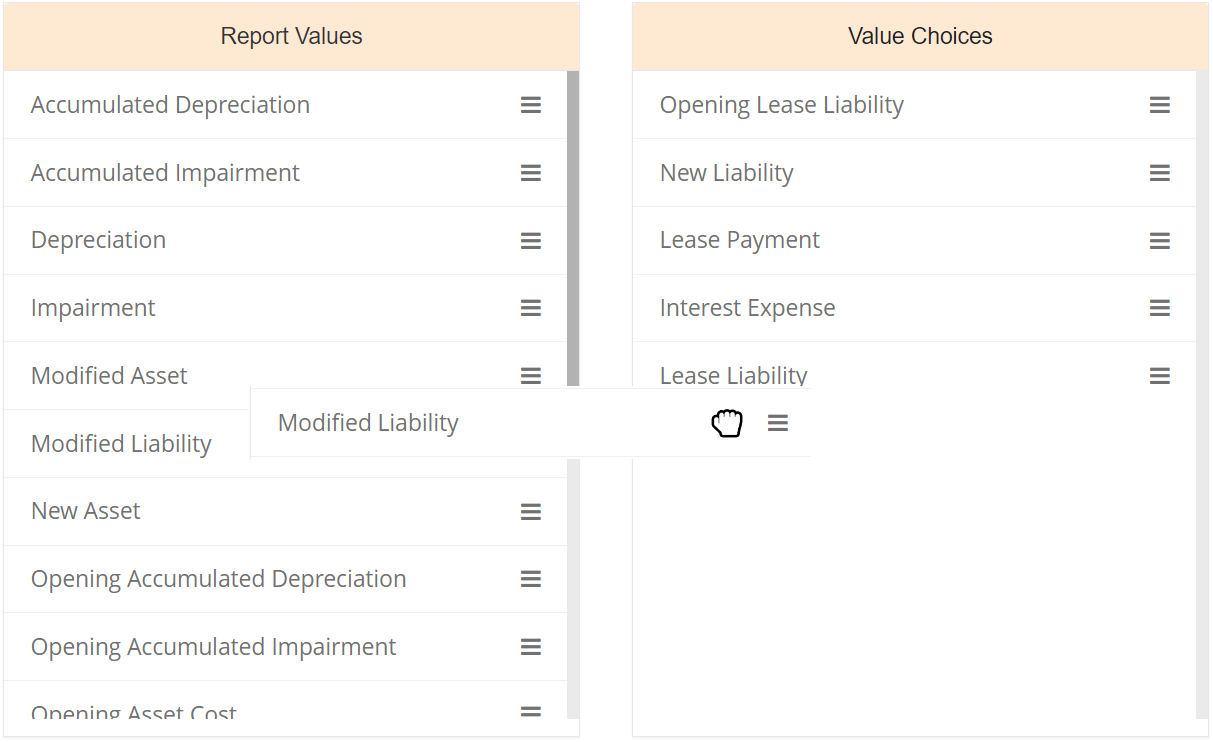The image size is (1213, 742).
Task: Click drag handle for Opening Lease Liability
Action: pyautogui.click(x=1160, y=105)
